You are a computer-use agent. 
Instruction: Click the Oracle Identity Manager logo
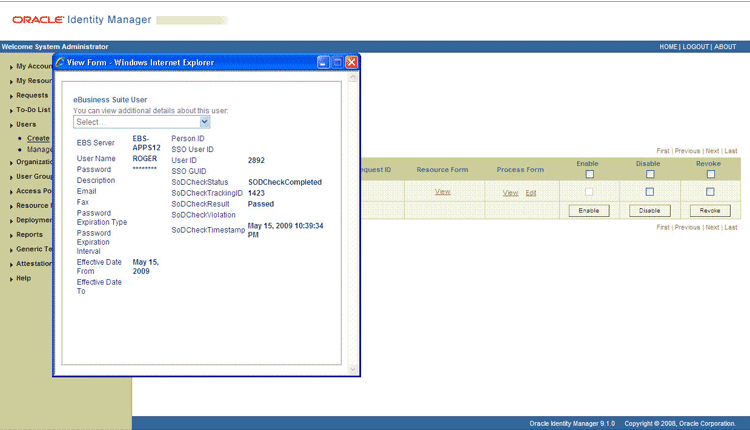click(82, 20)
